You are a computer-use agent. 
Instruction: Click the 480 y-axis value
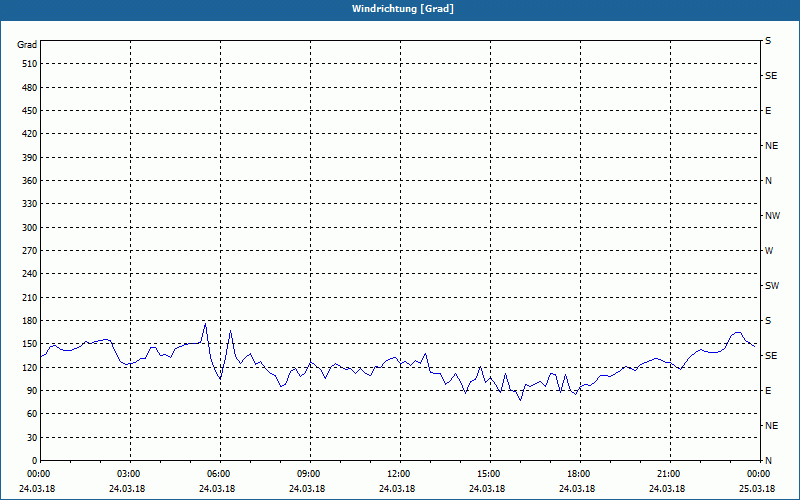(30, 88)
